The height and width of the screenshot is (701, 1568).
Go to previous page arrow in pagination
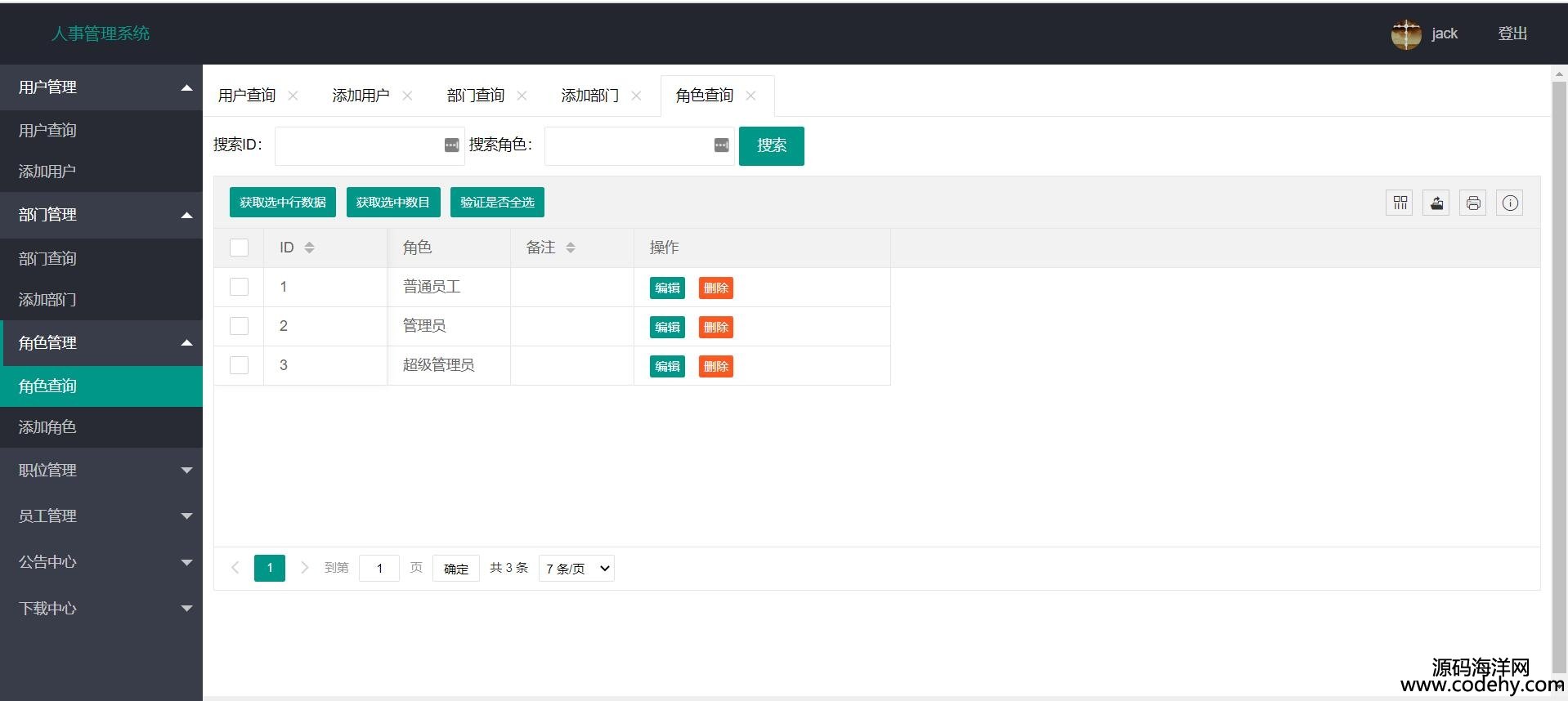pyautogui.click(x=235, y=568)
